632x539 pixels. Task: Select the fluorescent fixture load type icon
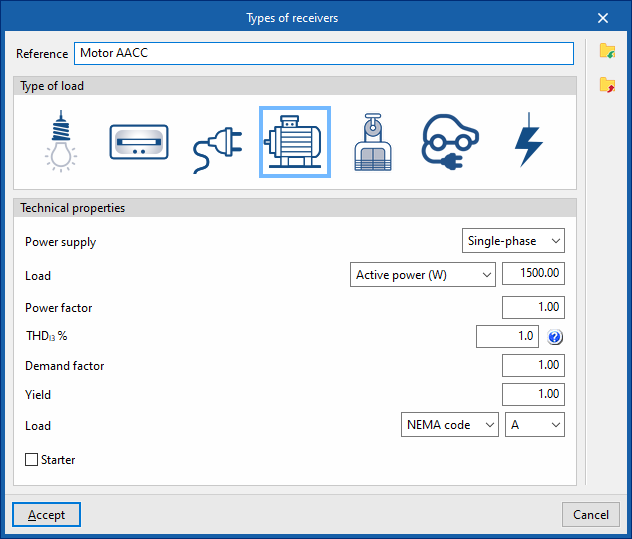(x=139, y=142)
